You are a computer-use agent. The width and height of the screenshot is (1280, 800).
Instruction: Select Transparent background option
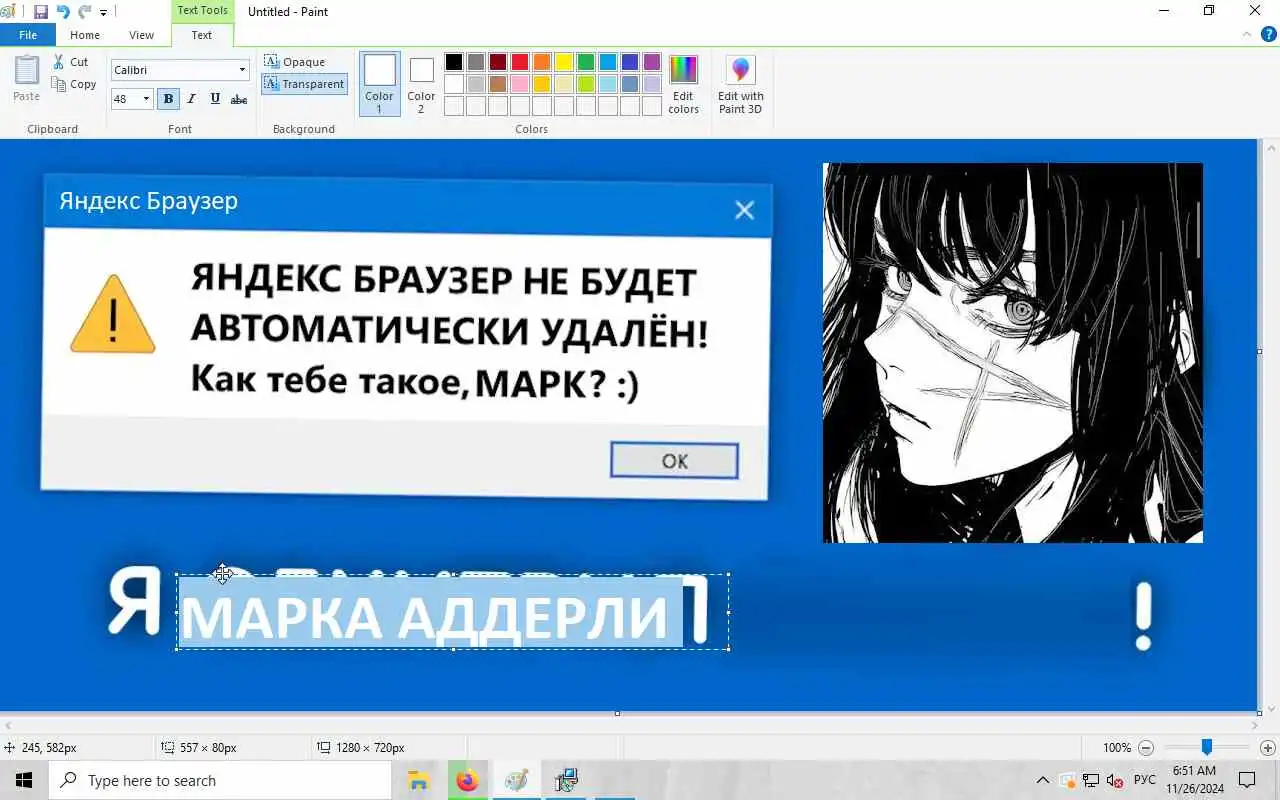coord(305,84)
